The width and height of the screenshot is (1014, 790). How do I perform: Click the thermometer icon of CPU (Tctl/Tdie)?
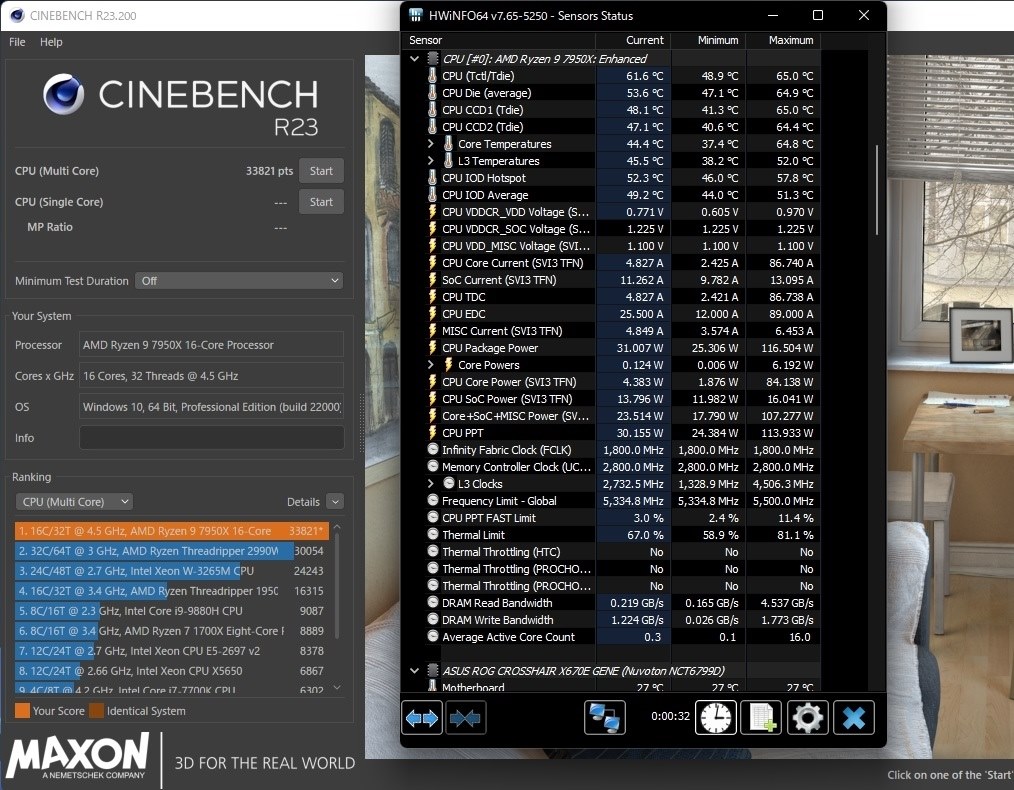click(433, 76)
